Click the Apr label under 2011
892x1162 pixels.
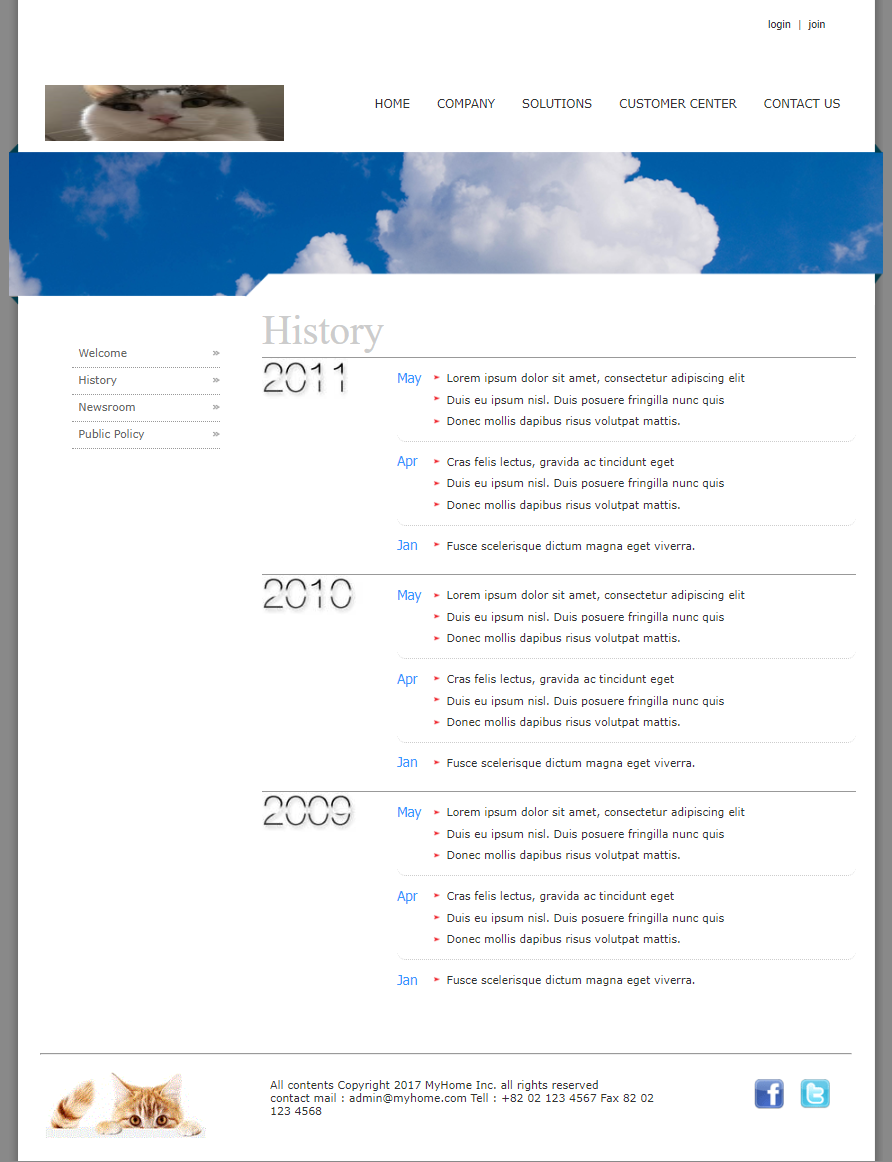click(x=407, y=462)
